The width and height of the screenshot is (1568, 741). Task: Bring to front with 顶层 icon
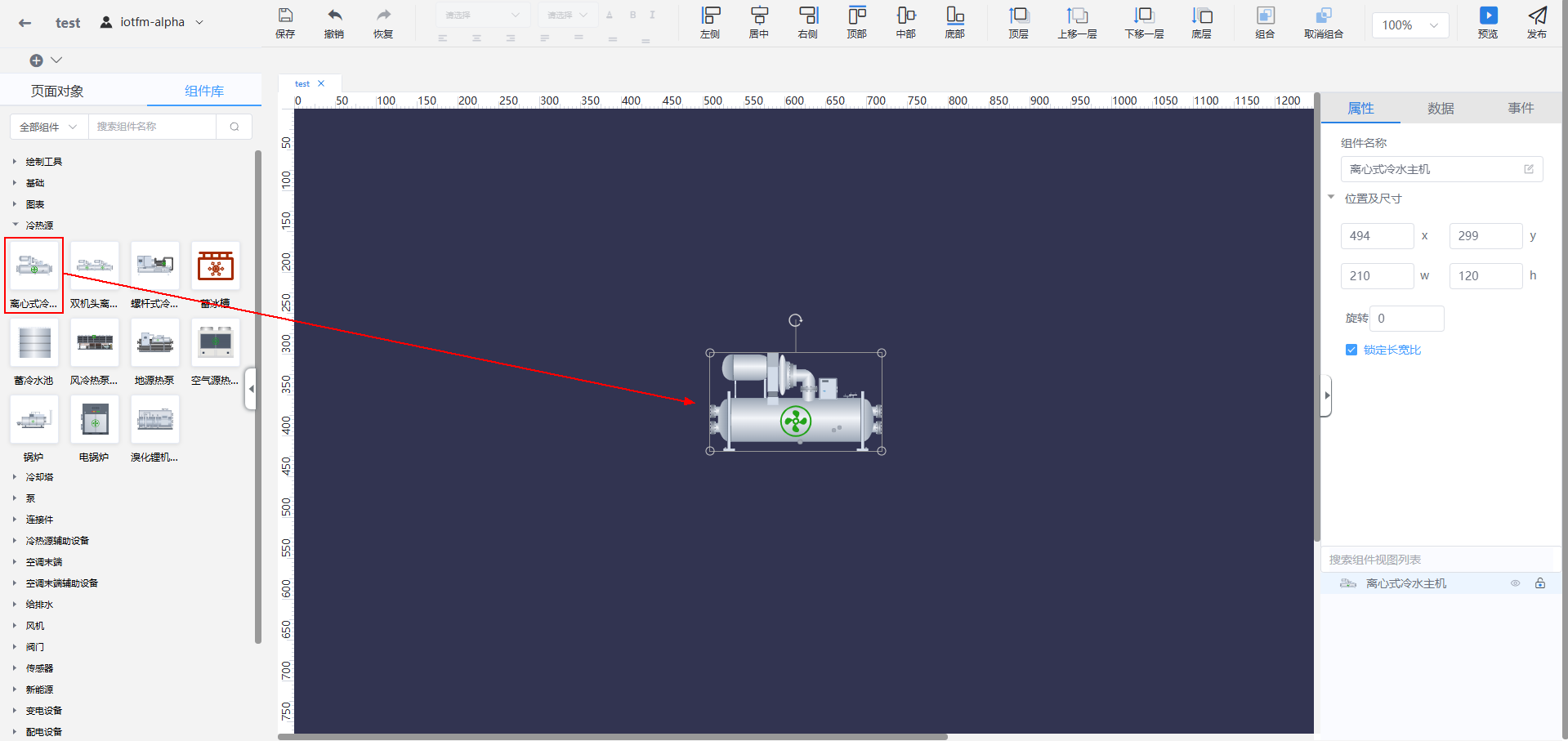click(x=1019, y=16)
